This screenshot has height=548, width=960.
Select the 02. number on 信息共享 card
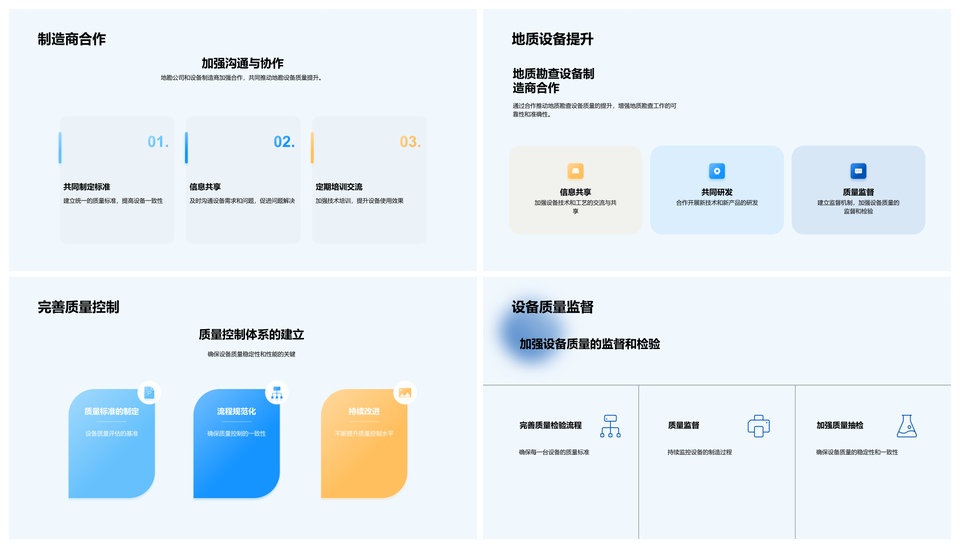tap(284, 142)
